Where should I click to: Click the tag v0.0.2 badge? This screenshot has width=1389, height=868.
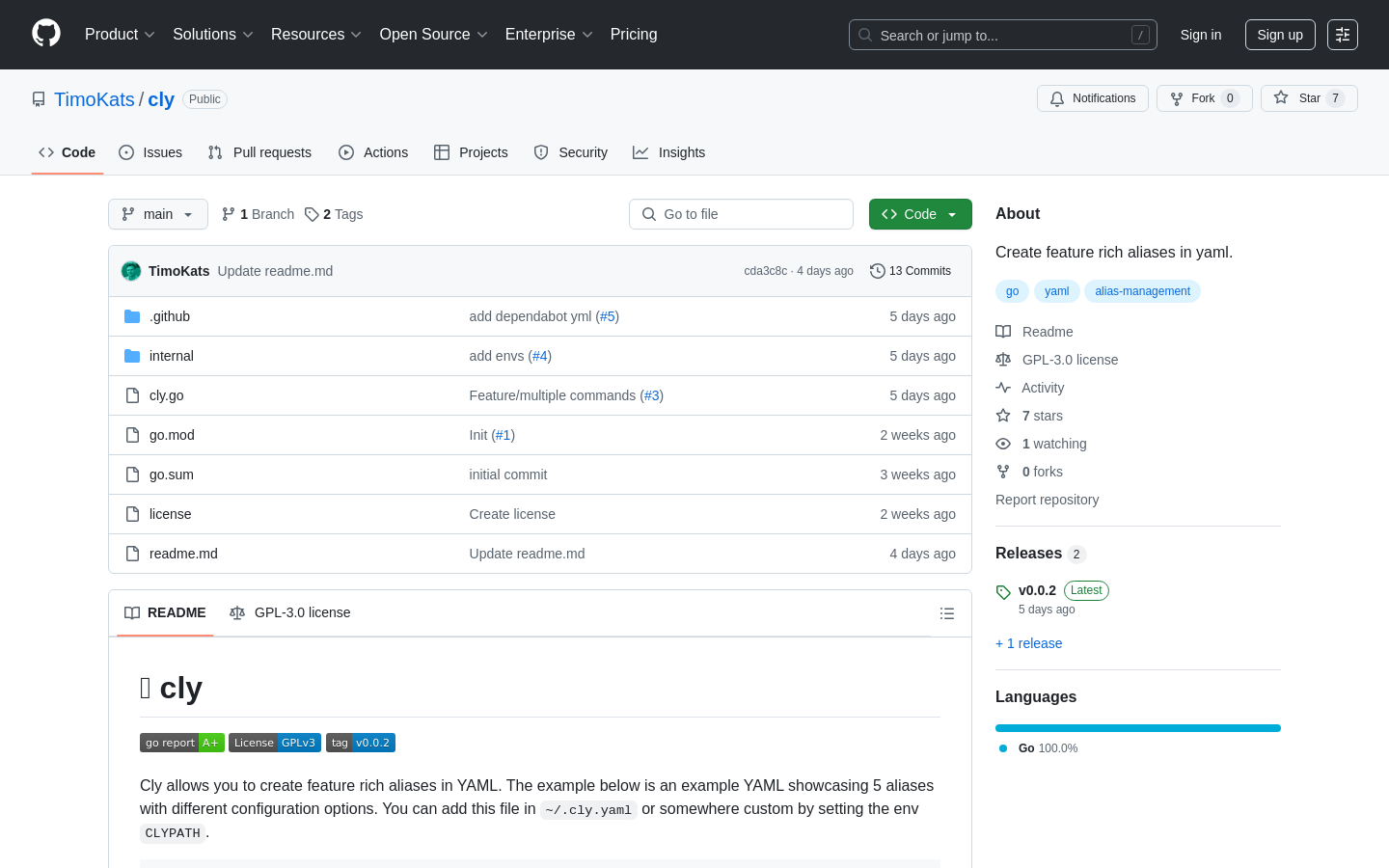pyautogui.click(x=361, y=743)
